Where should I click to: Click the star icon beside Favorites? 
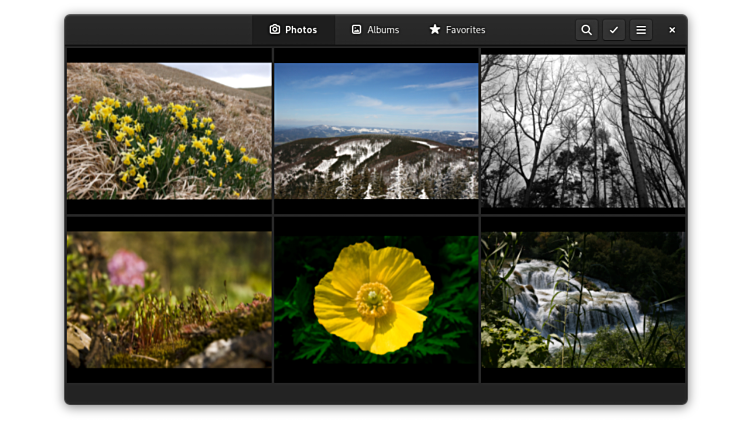click(x=435, y=30)
